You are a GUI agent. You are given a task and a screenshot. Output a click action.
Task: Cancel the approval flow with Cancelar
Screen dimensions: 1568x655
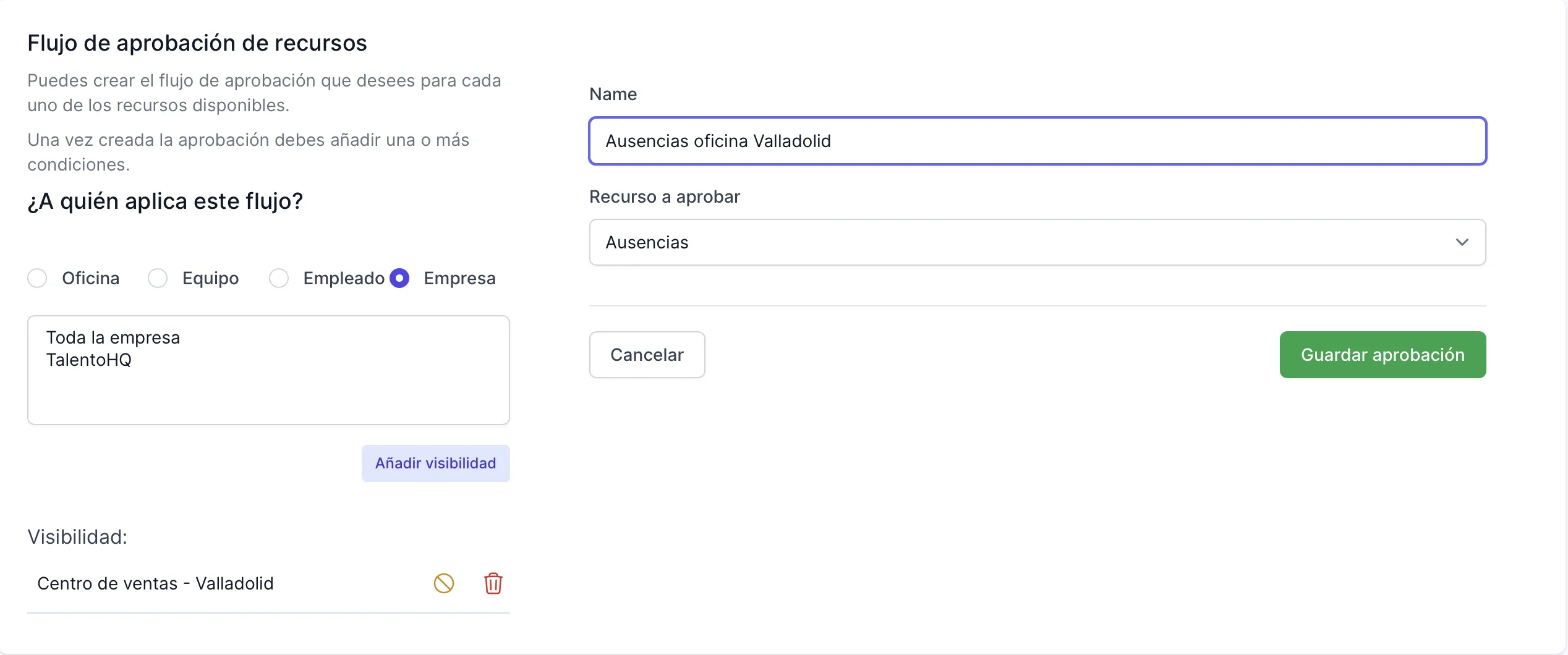coord(647,354)
